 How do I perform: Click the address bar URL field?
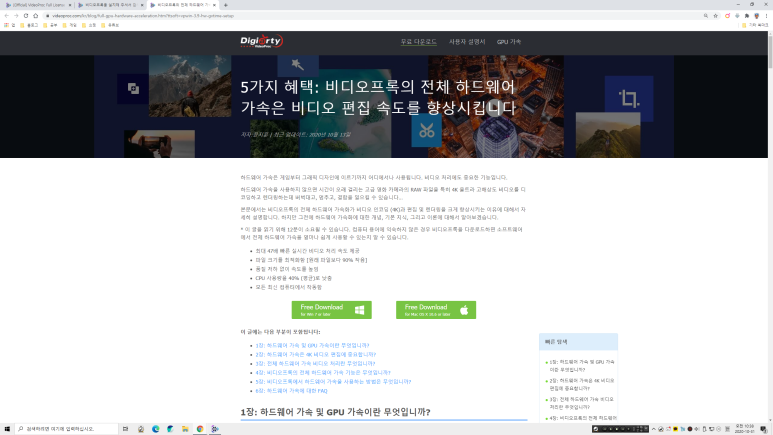(x=370, y=16)
